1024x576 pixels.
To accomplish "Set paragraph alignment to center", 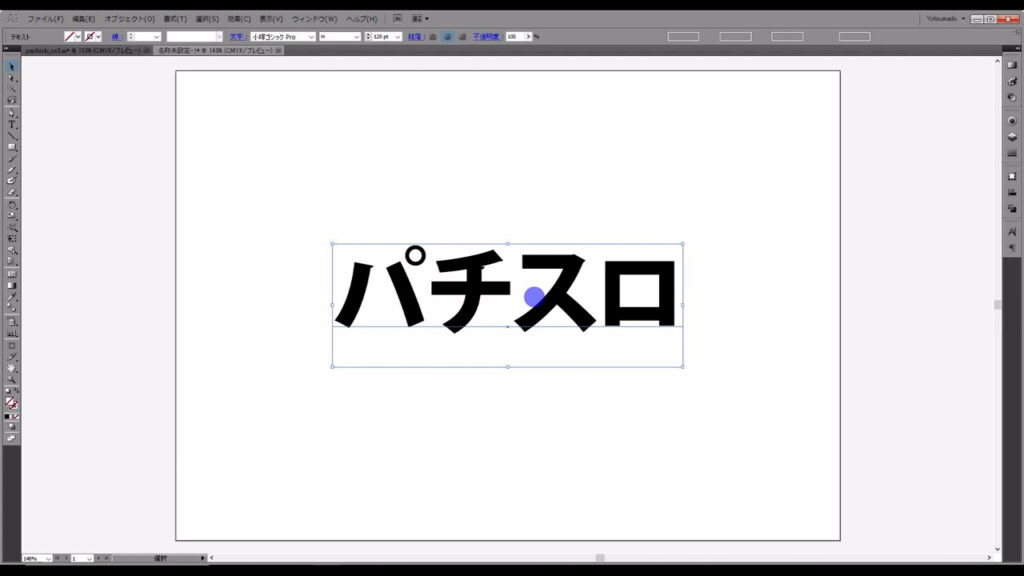I will pyautogui.click(x=448, y=36).
